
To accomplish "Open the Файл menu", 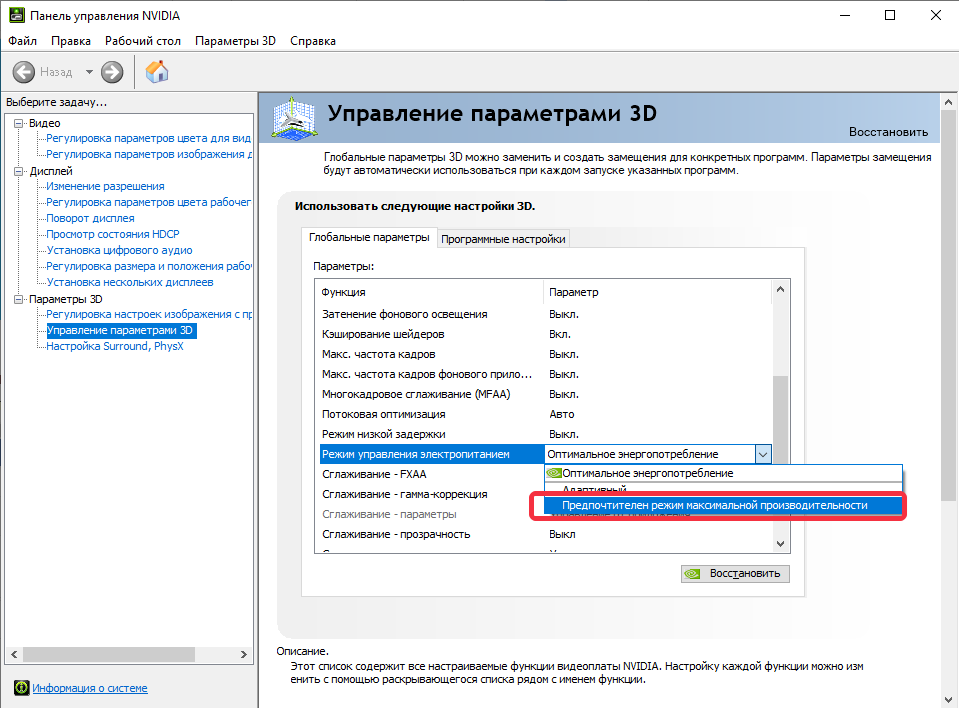I will pos(23,41).
